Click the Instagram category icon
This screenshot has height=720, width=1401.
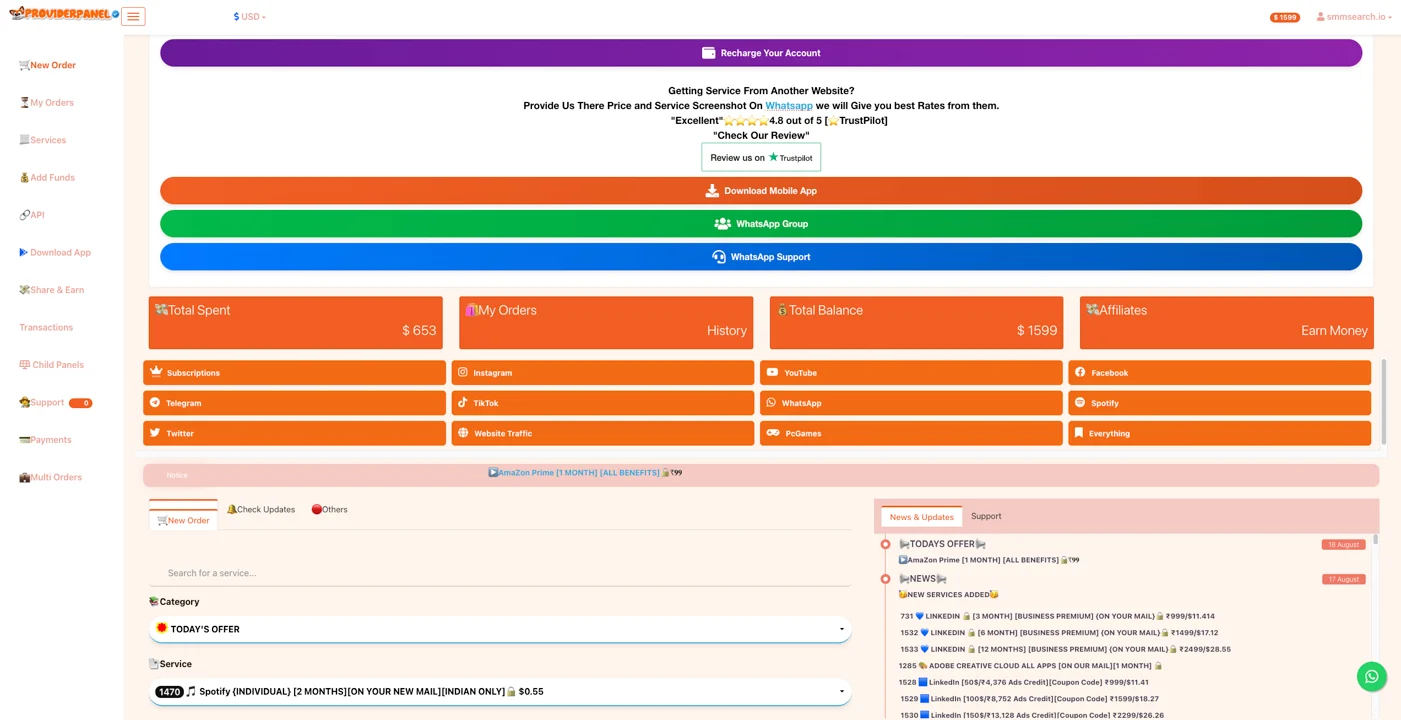(x=463, y=373)
